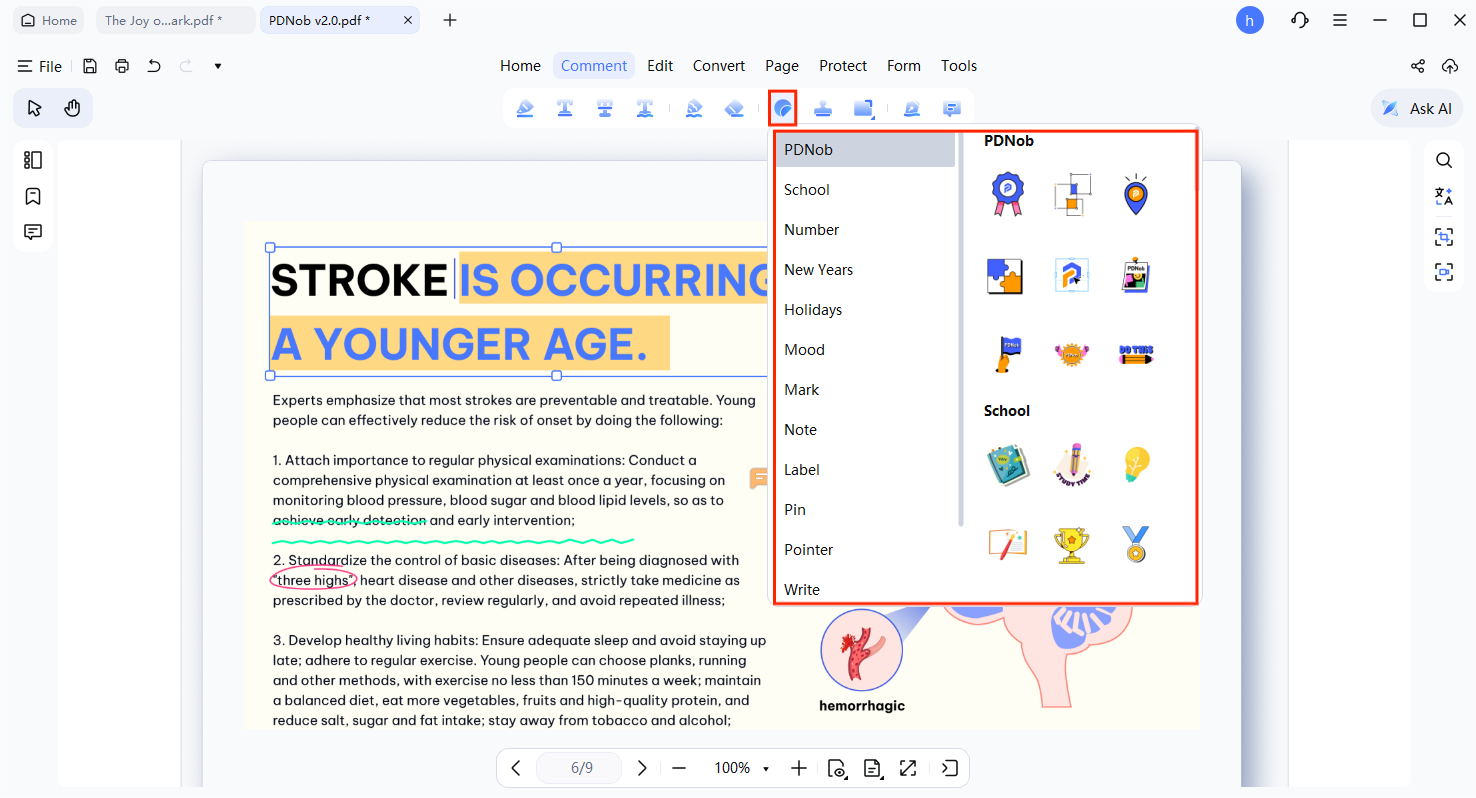Open the Stamp tool
The height and width of the screenshot is (798, 1476).
pyautogui.click(x=822, y=108)
